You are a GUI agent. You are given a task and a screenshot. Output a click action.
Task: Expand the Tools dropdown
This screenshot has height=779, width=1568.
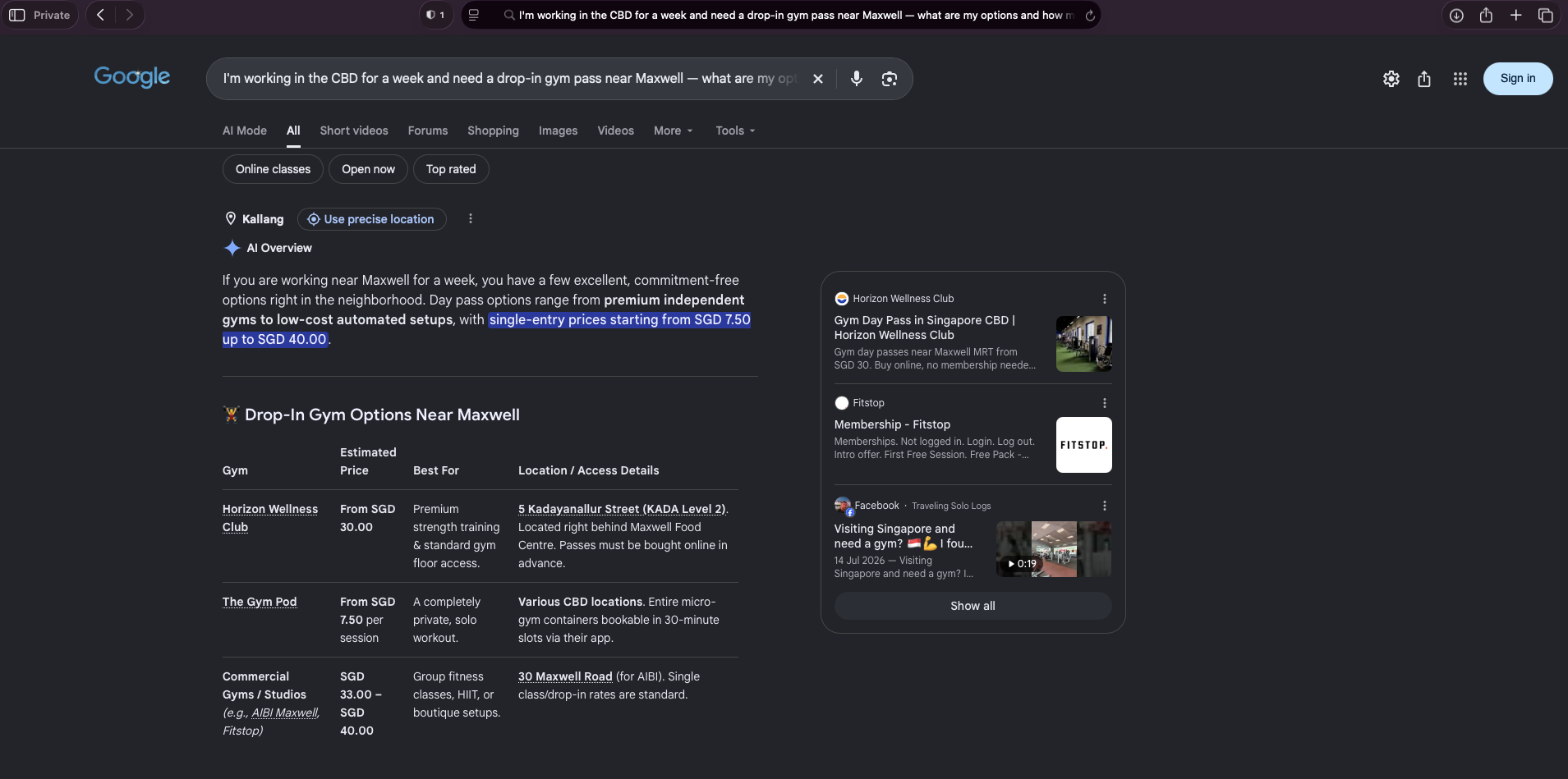(x=735, y=131)
